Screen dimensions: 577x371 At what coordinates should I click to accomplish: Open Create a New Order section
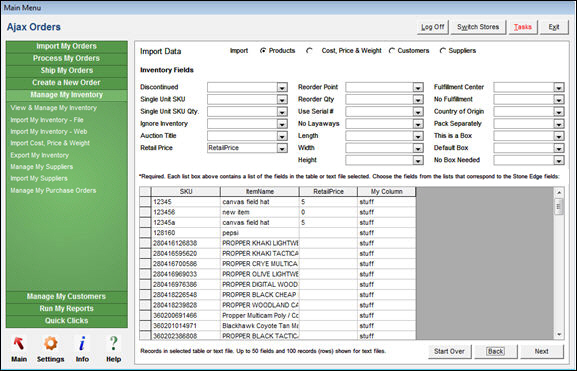pyautogui.click(x=67, y=83)
